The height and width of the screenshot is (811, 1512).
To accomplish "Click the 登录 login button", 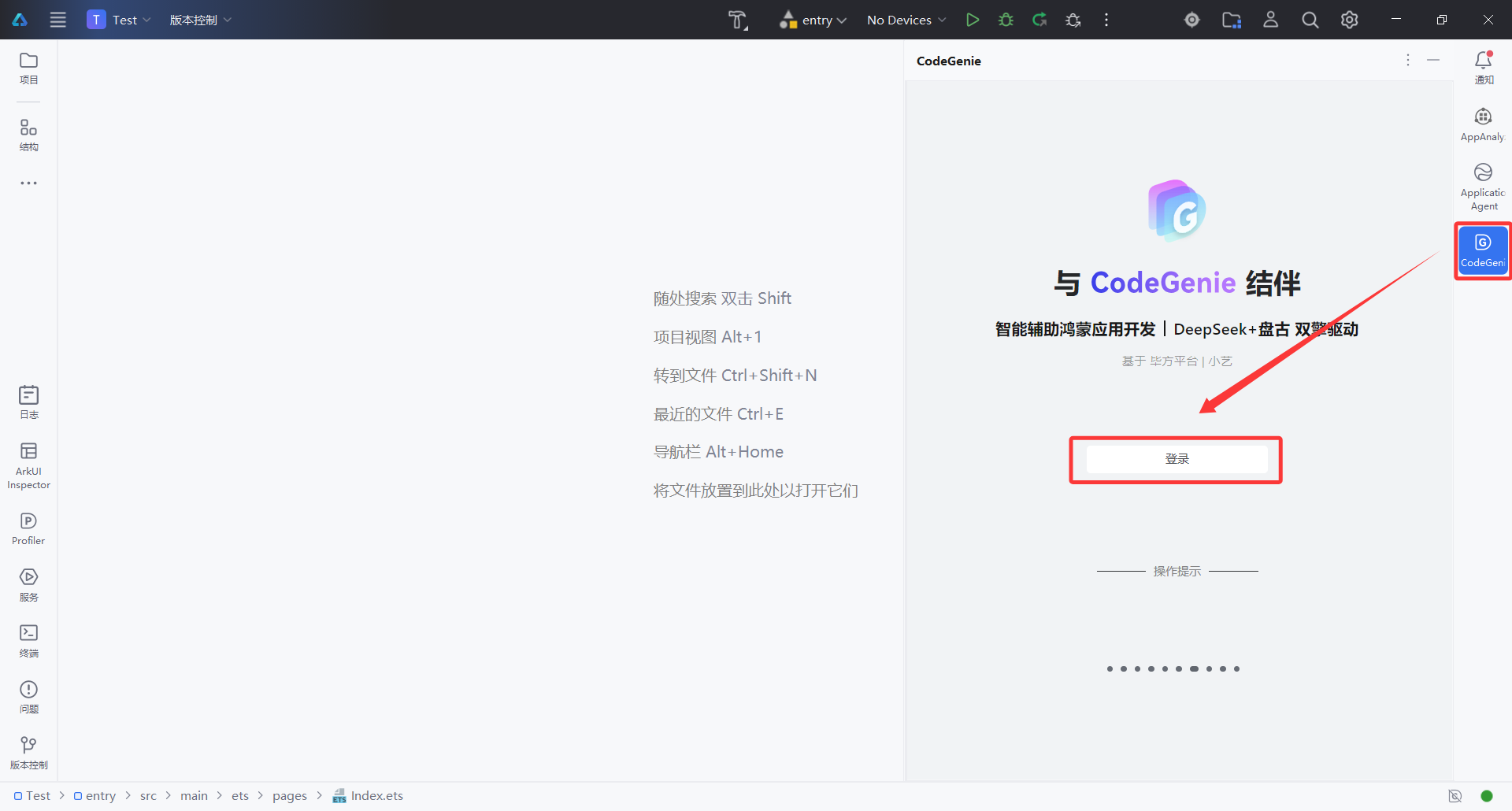I will [x=1177, y=459].
